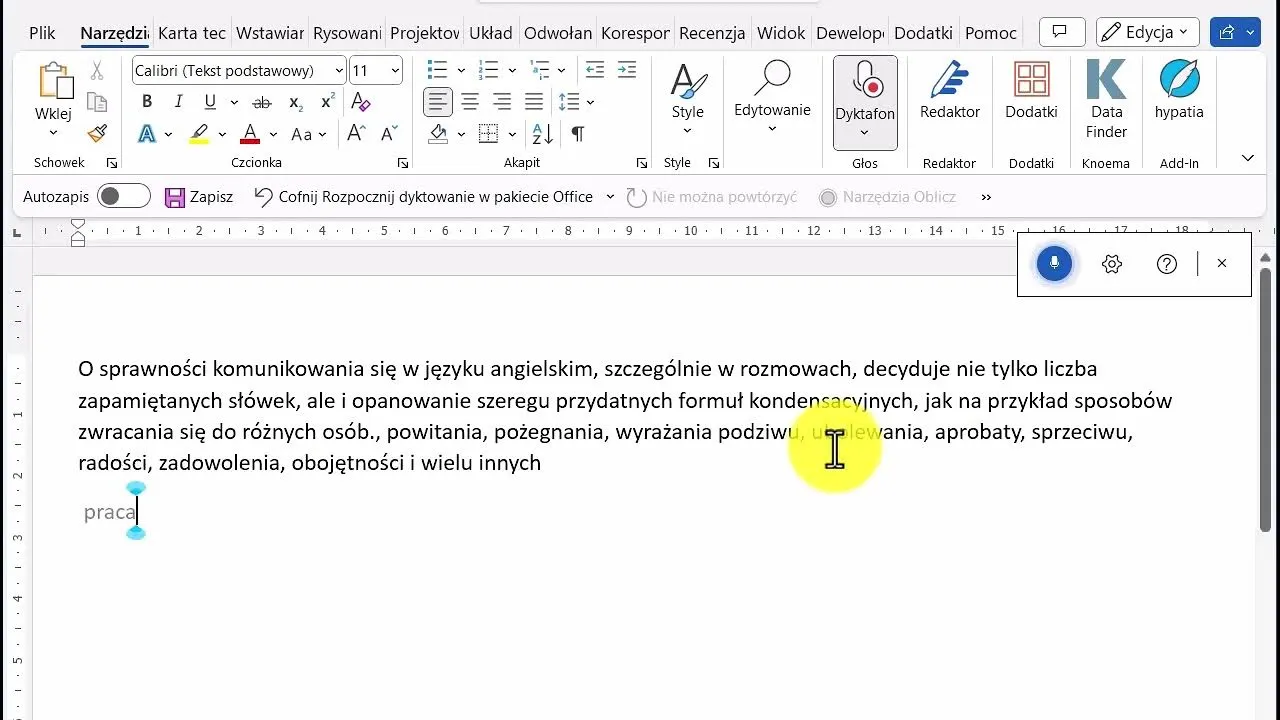
Task: Toggle Autozapis off
Action: 124,196
